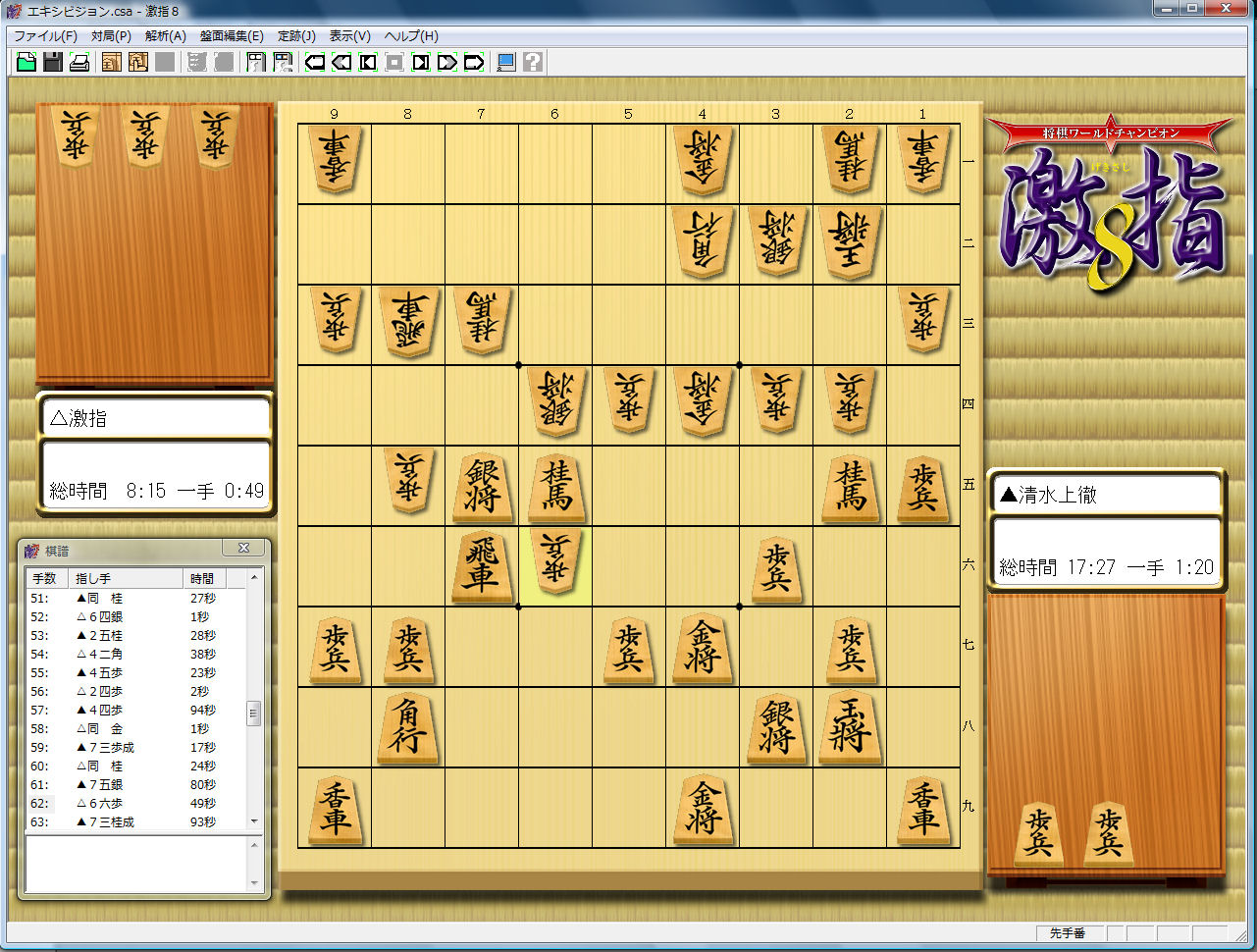1257x952 pixels.
Task: Jump to the first move of the game
Action: pos(315,63)
